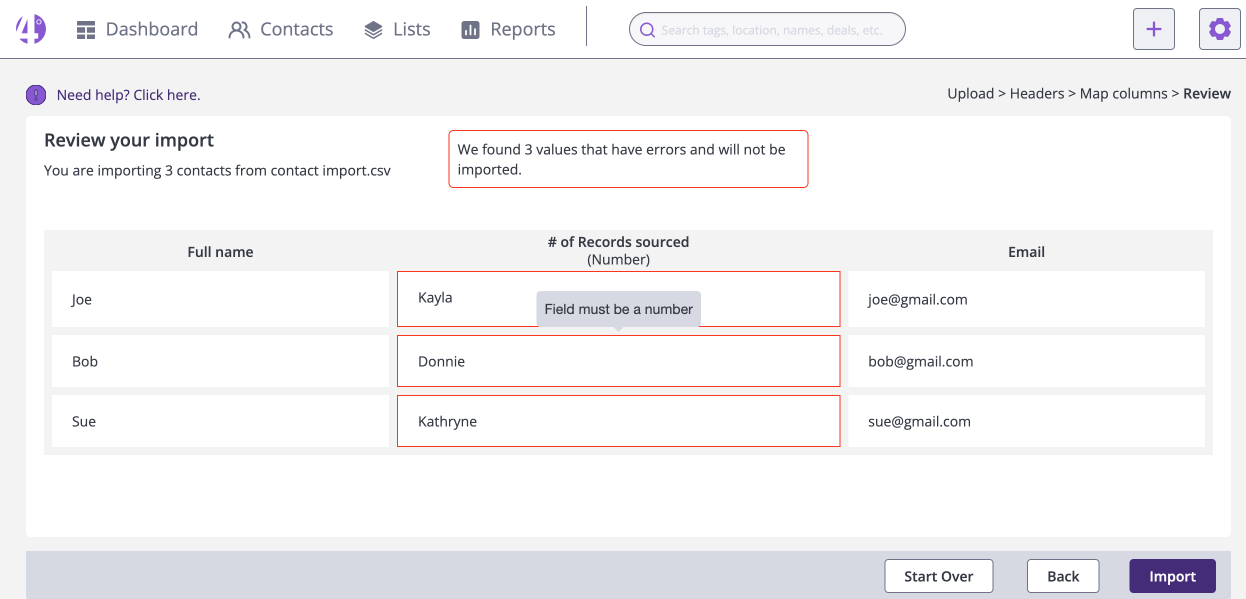Viewport: 1246px width, 599px height.
Task: Open the Dashboard menu
Action: coord(137,29)
